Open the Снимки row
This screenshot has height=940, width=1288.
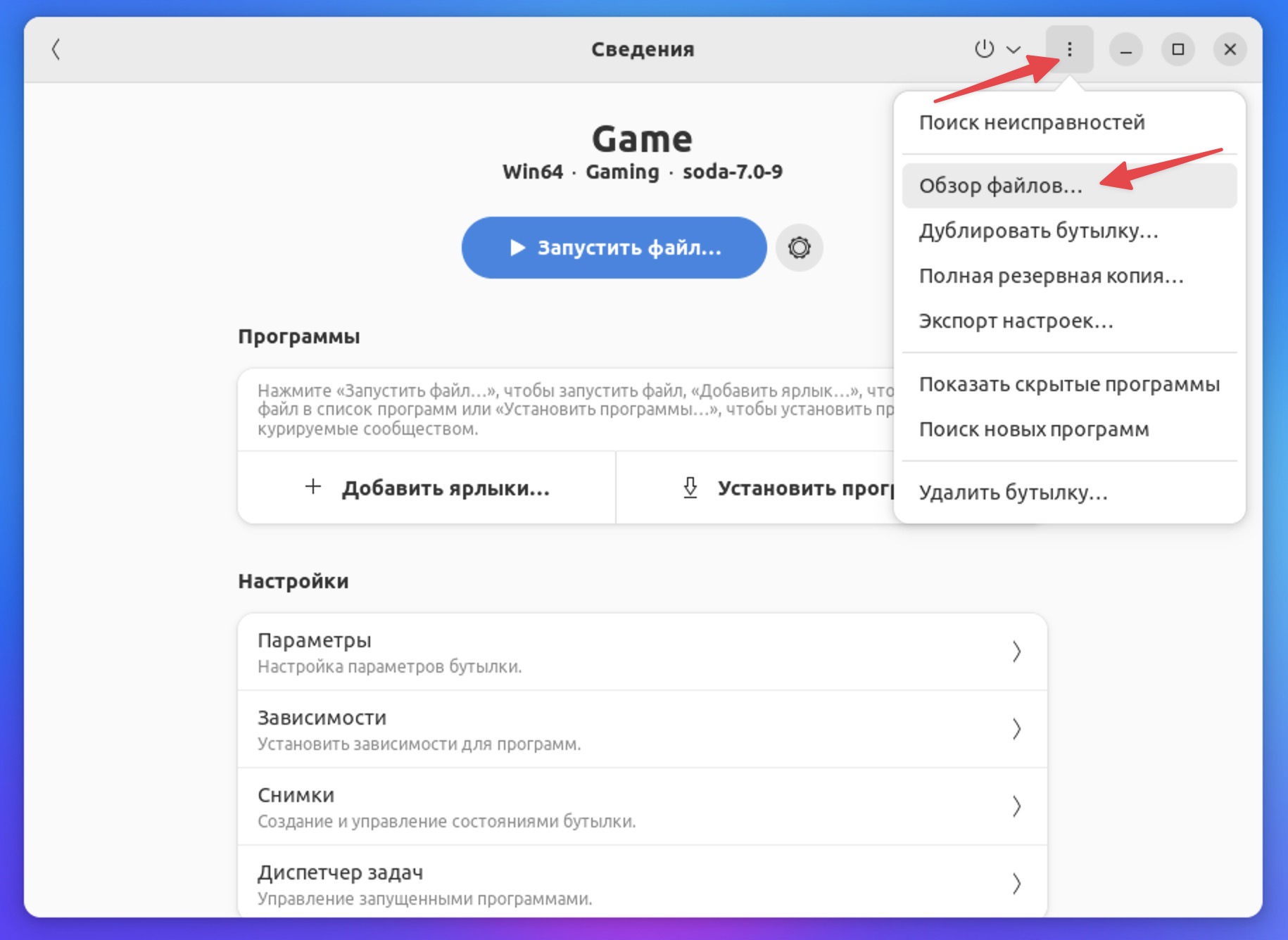click(x=643, y=806)
